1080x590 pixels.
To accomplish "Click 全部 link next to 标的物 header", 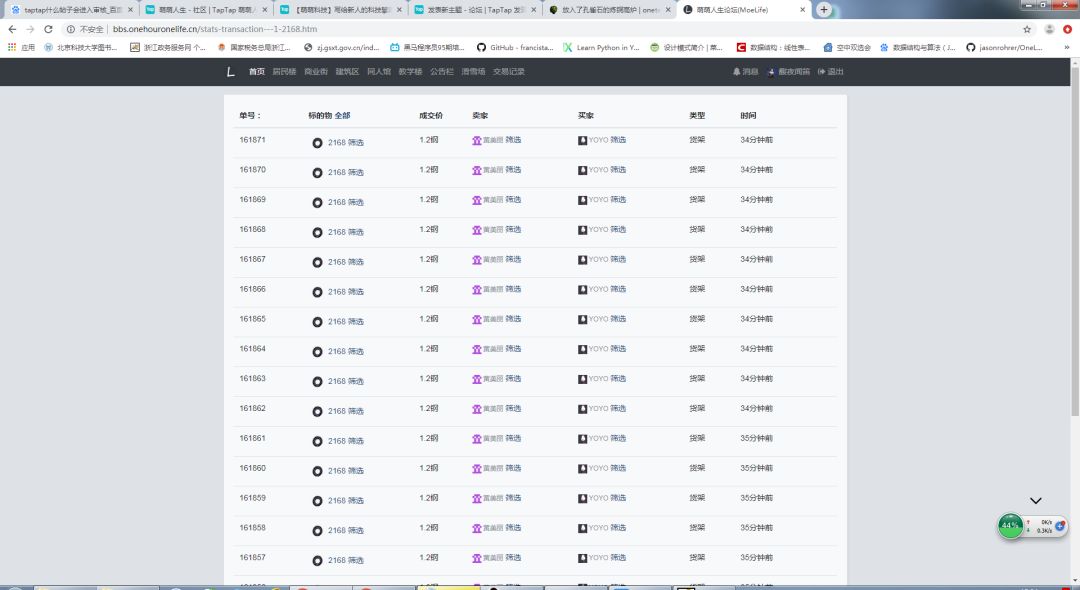I will (x=342, y=116).
